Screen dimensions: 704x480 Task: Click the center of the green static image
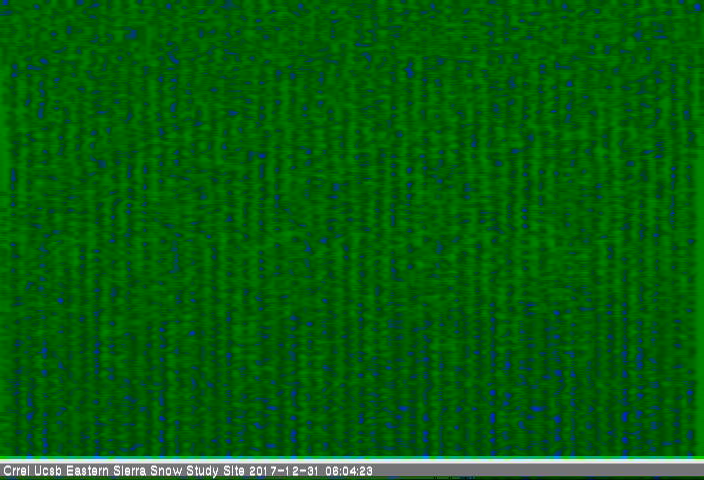[352, 228]
